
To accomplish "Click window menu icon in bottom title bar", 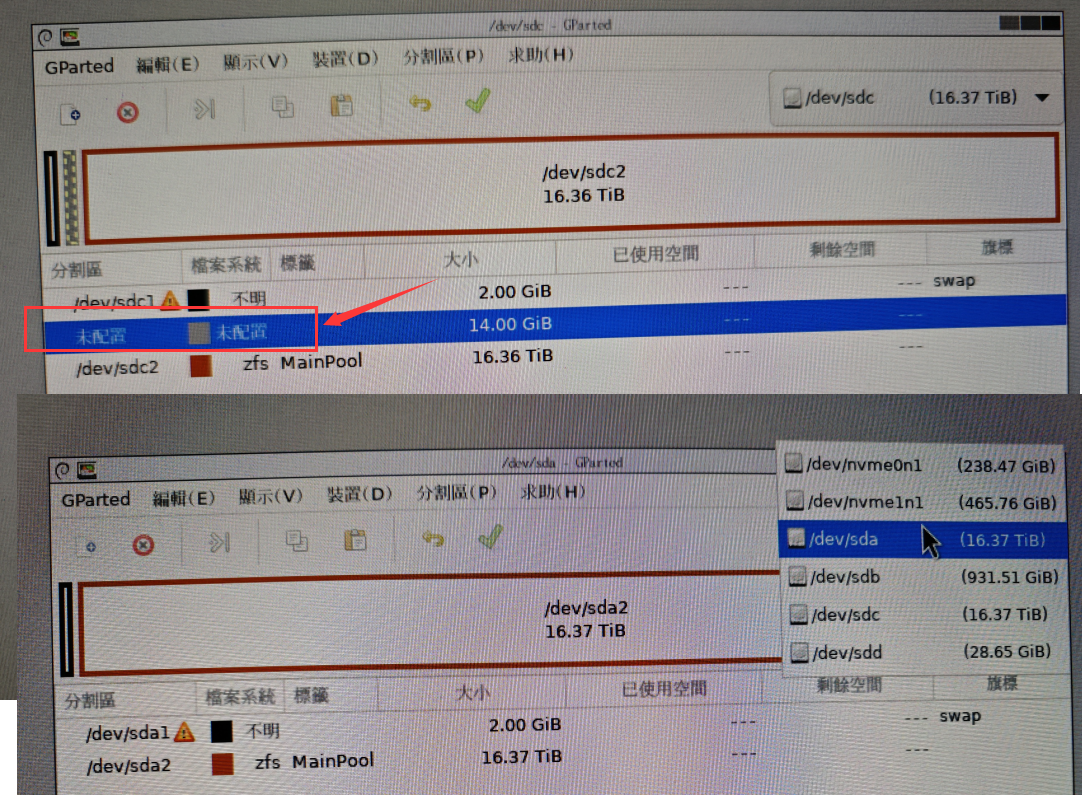I will pos(62,471).
